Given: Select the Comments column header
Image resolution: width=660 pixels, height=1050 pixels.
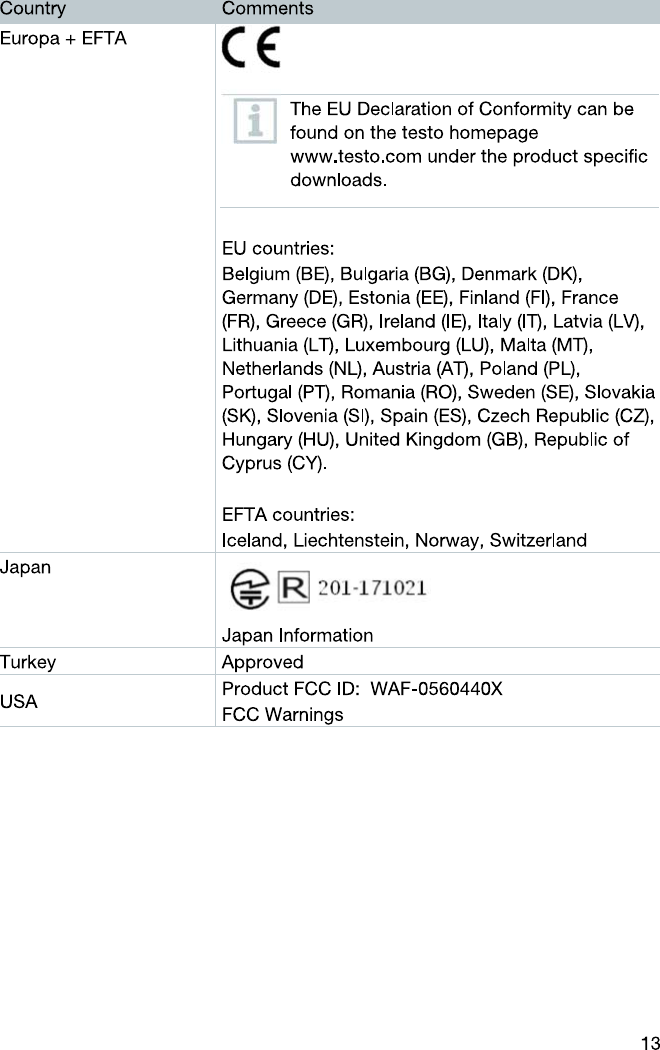Looking at the screenshot, I should point(267,9).
